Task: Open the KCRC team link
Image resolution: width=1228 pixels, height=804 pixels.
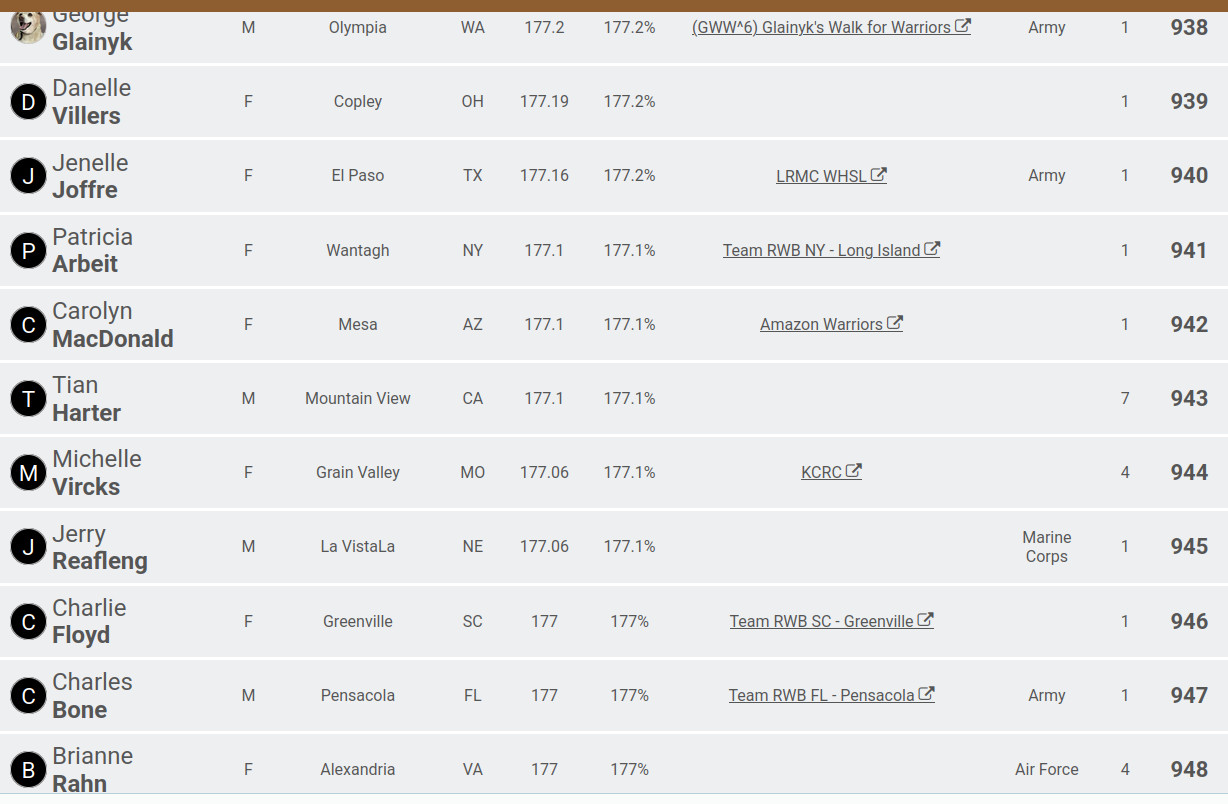Action: tap(821, 472)
